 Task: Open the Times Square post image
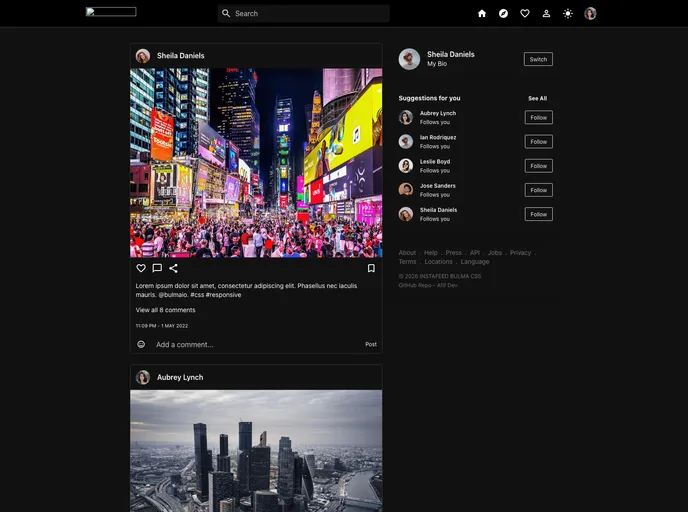point(256,163)
